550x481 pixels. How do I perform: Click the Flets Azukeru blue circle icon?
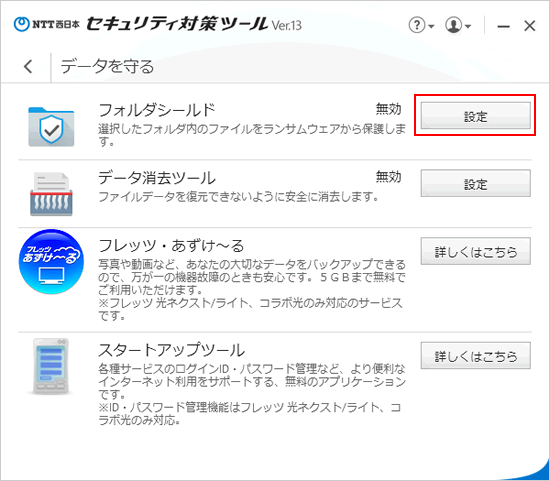51,261
